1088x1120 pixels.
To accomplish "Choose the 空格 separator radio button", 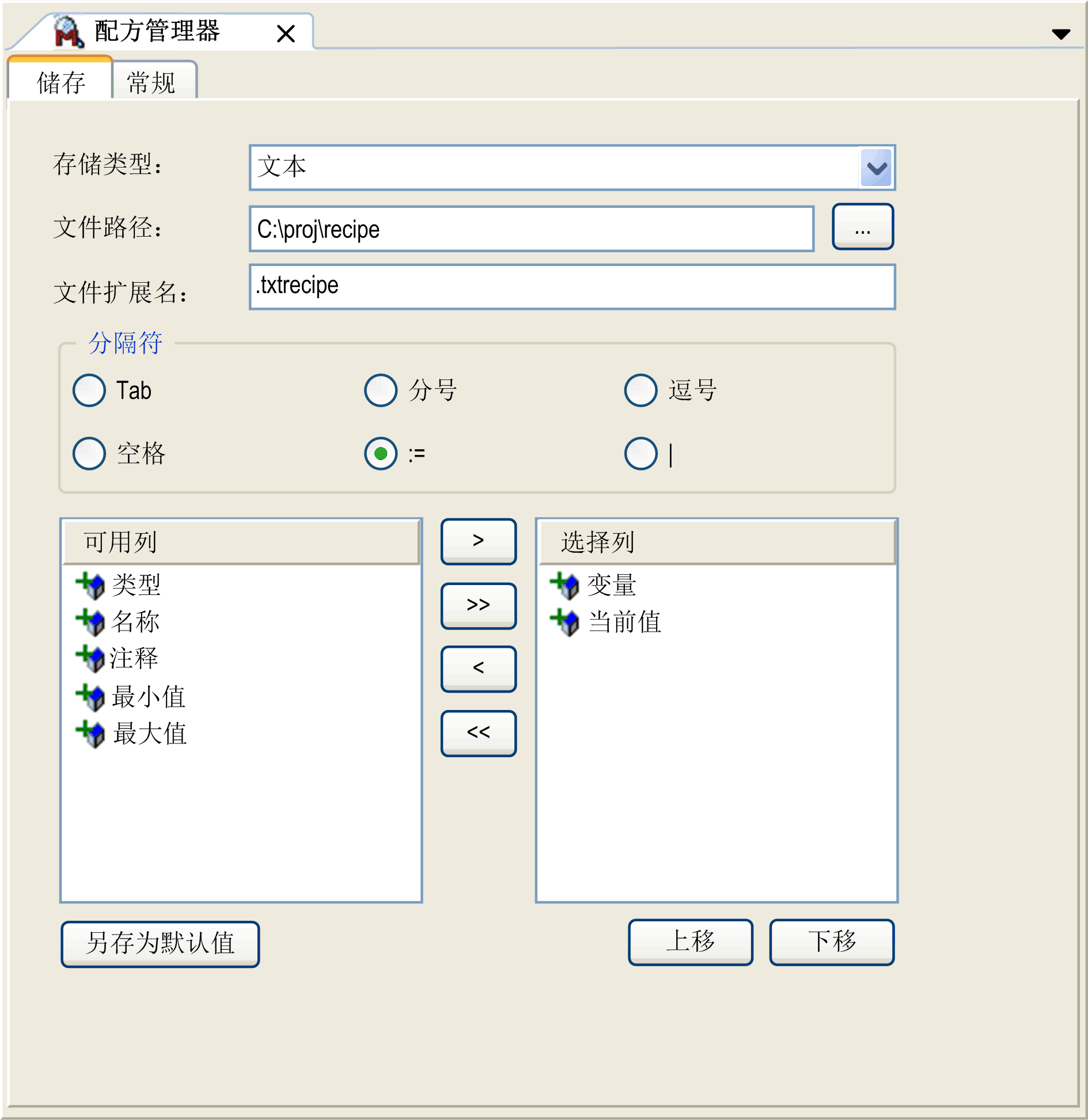I will pyautogui.click(x=89, y=454).
